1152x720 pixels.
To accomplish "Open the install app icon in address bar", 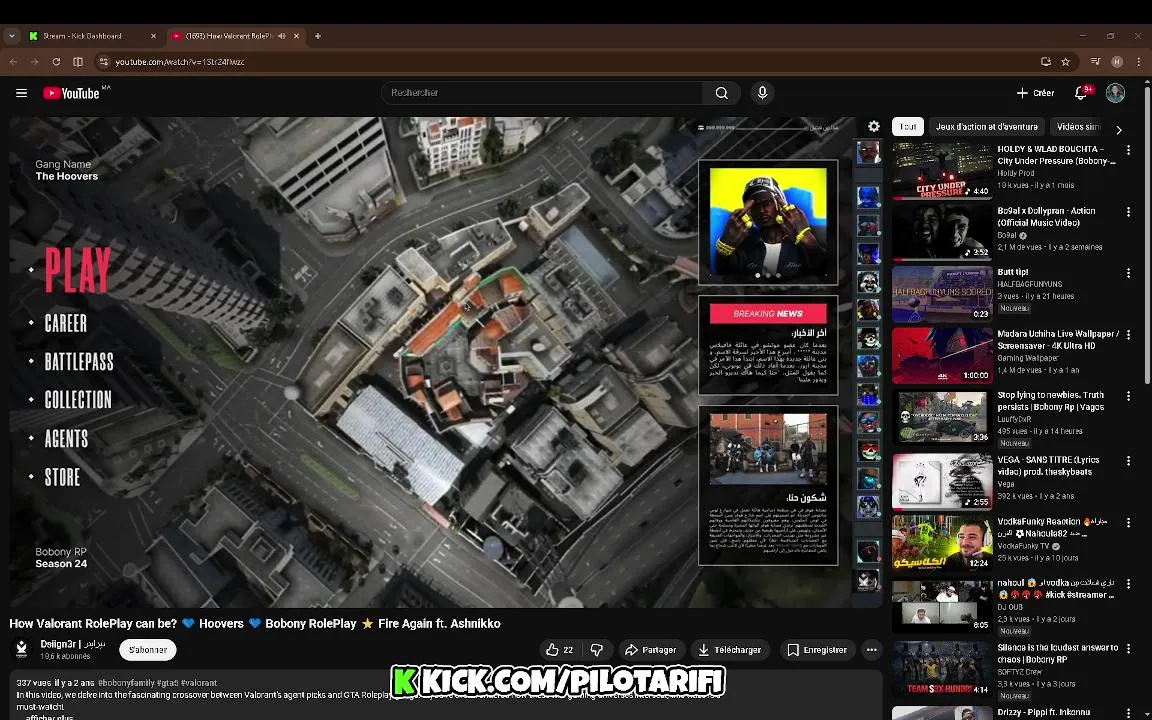I will 1046,62.
